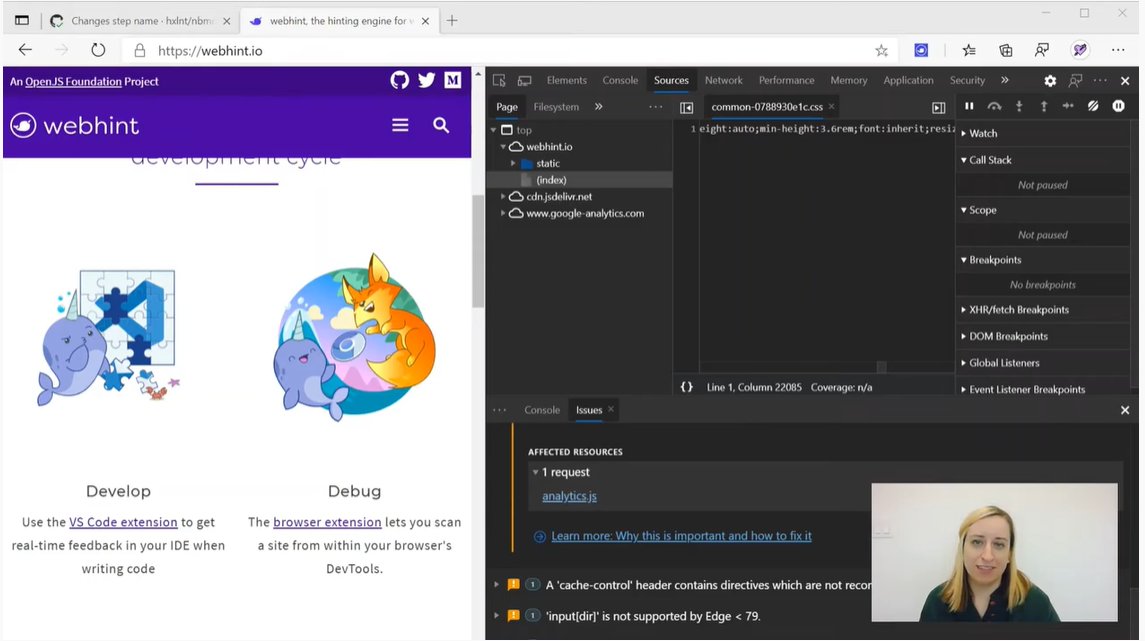Switch to the Performance panel
1145x641 pixels.
[x=786, y=80]
